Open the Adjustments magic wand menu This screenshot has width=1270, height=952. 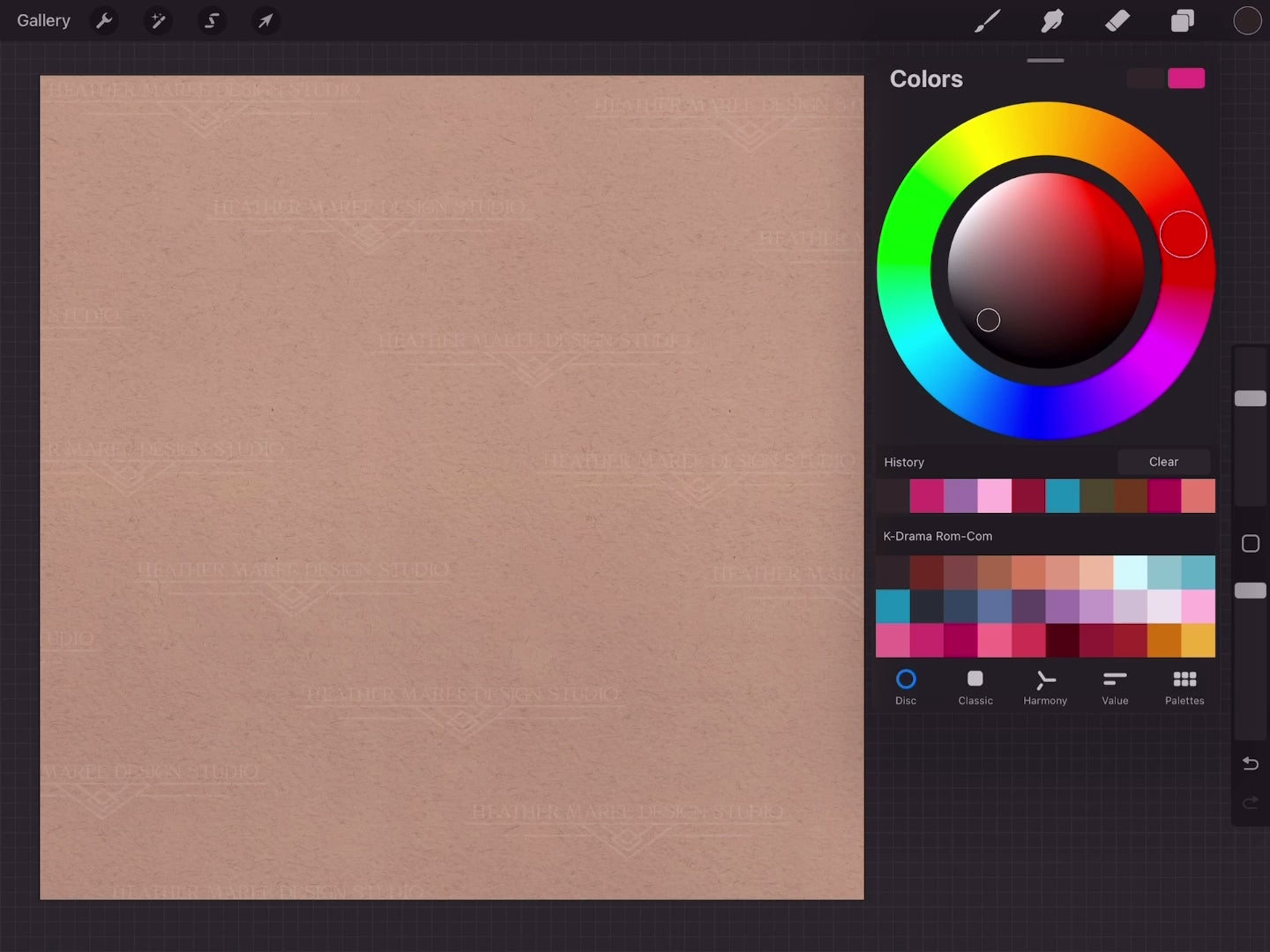click(158, 20)
